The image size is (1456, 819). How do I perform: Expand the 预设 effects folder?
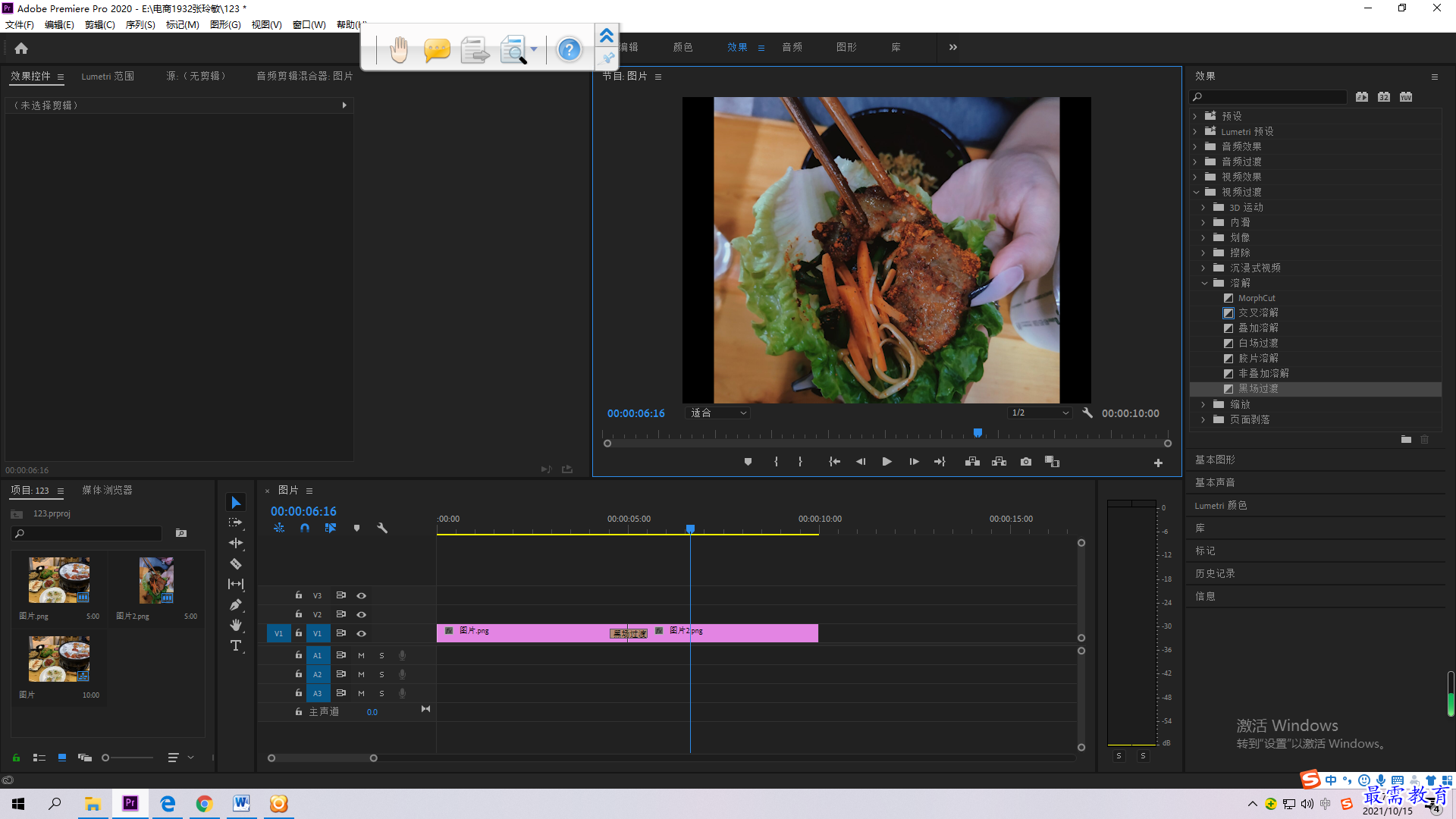1195,116
